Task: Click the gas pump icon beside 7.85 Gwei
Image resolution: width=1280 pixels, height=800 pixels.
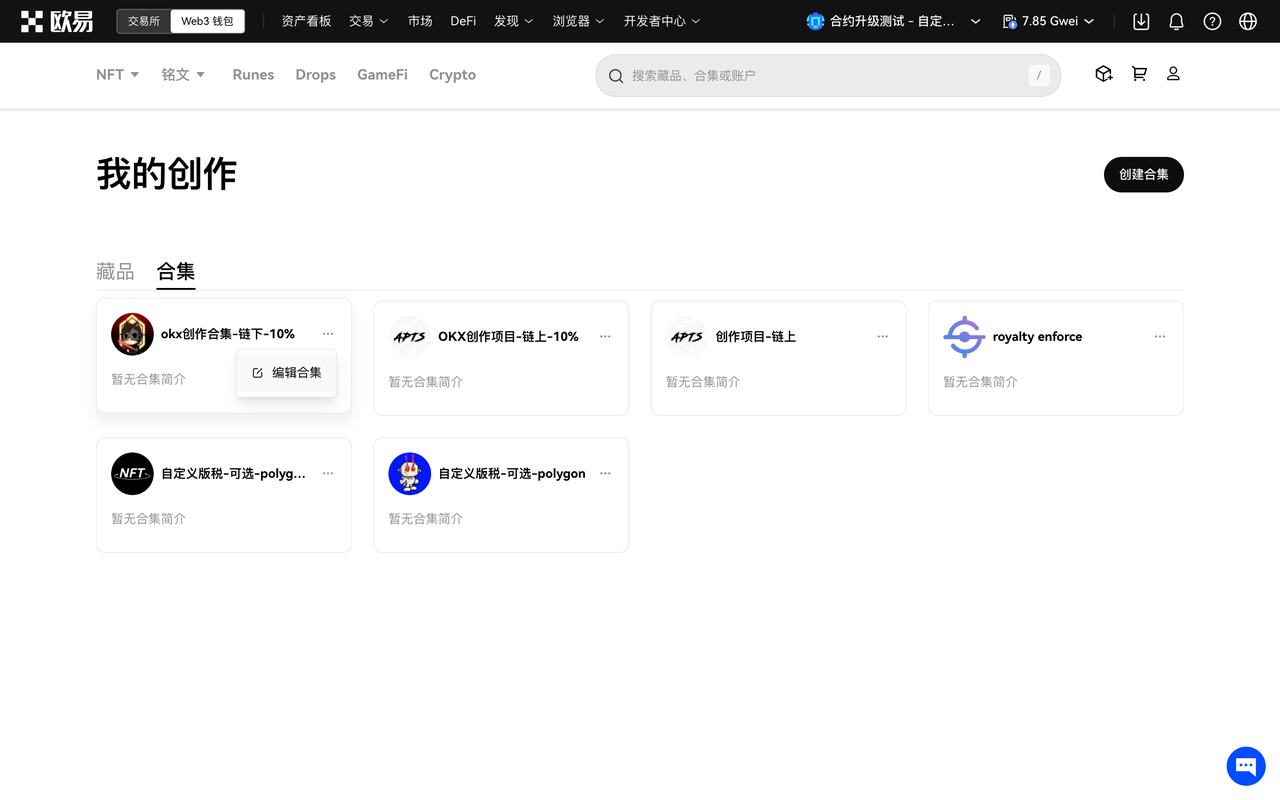Action: [1010, 21]
